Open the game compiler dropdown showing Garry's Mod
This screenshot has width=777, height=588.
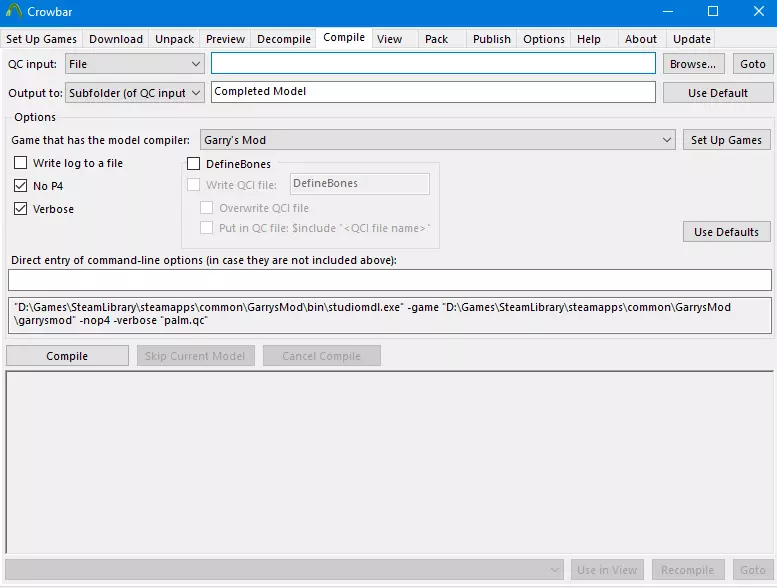pos(438,140)
